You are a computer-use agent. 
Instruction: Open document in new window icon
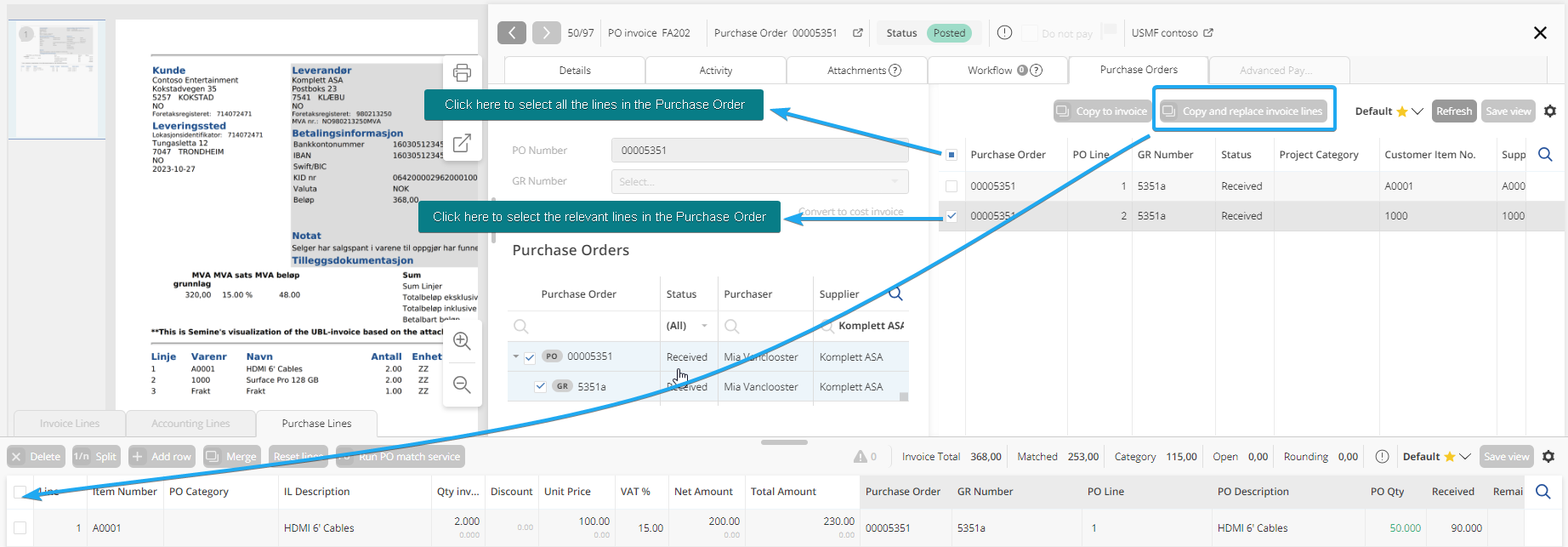[462, 143]
